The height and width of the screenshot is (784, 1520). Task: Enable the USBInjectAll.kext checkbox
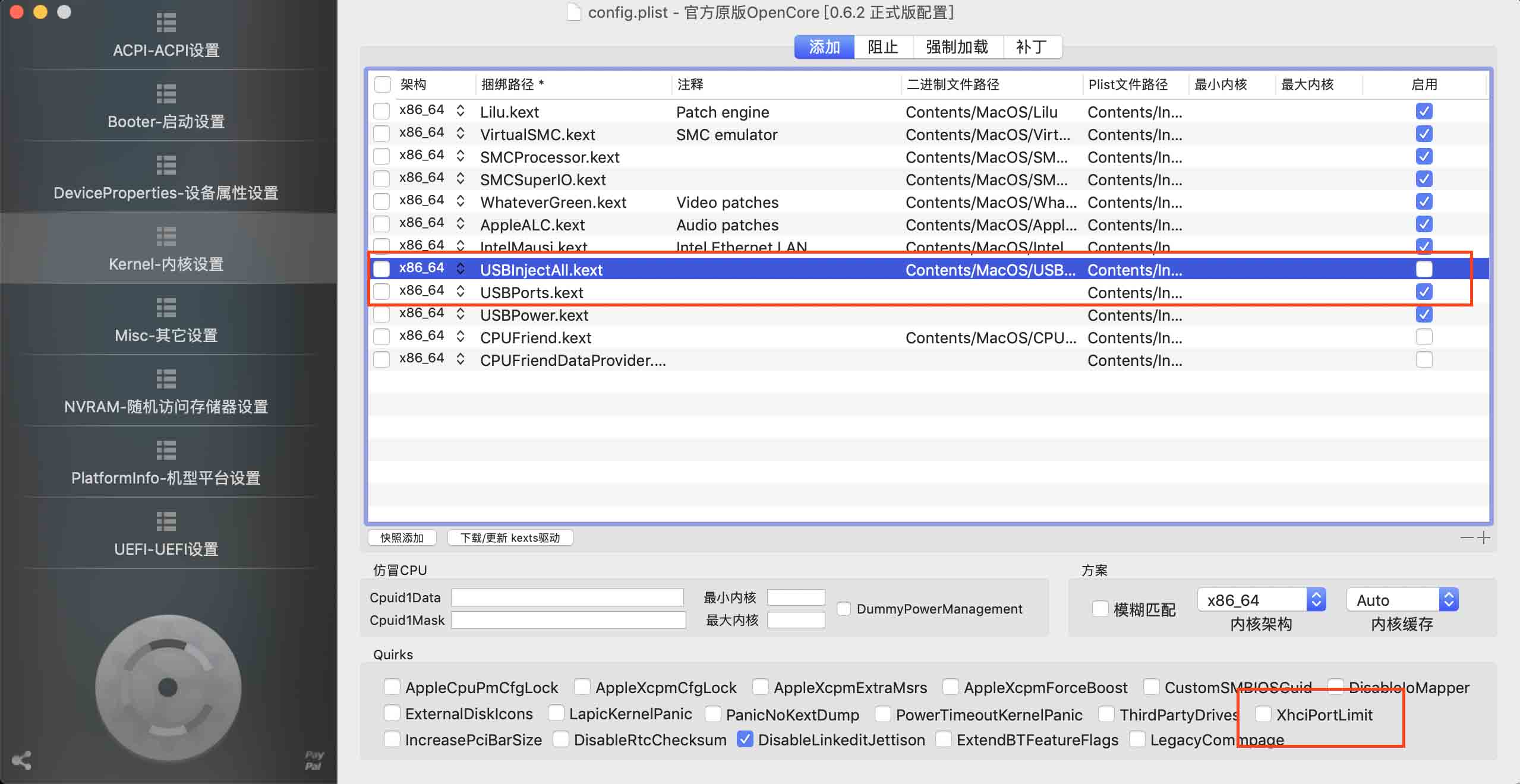click(x=1424, y=269)
